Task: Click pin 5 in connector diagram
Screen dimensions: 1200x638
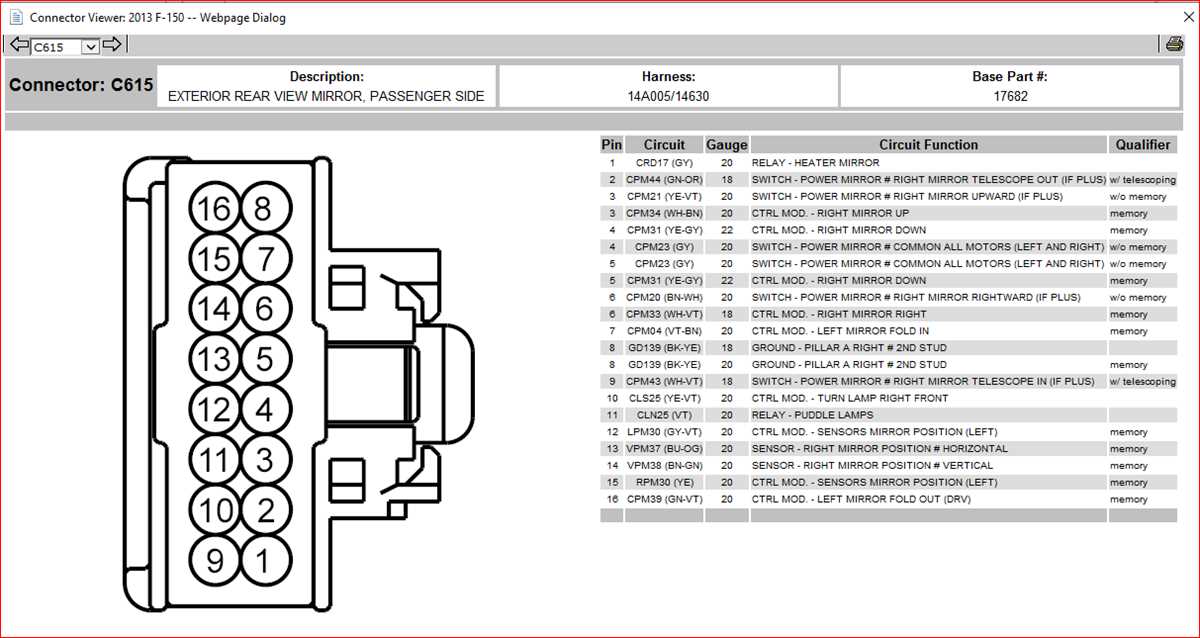Action: (x=264, y=359)
